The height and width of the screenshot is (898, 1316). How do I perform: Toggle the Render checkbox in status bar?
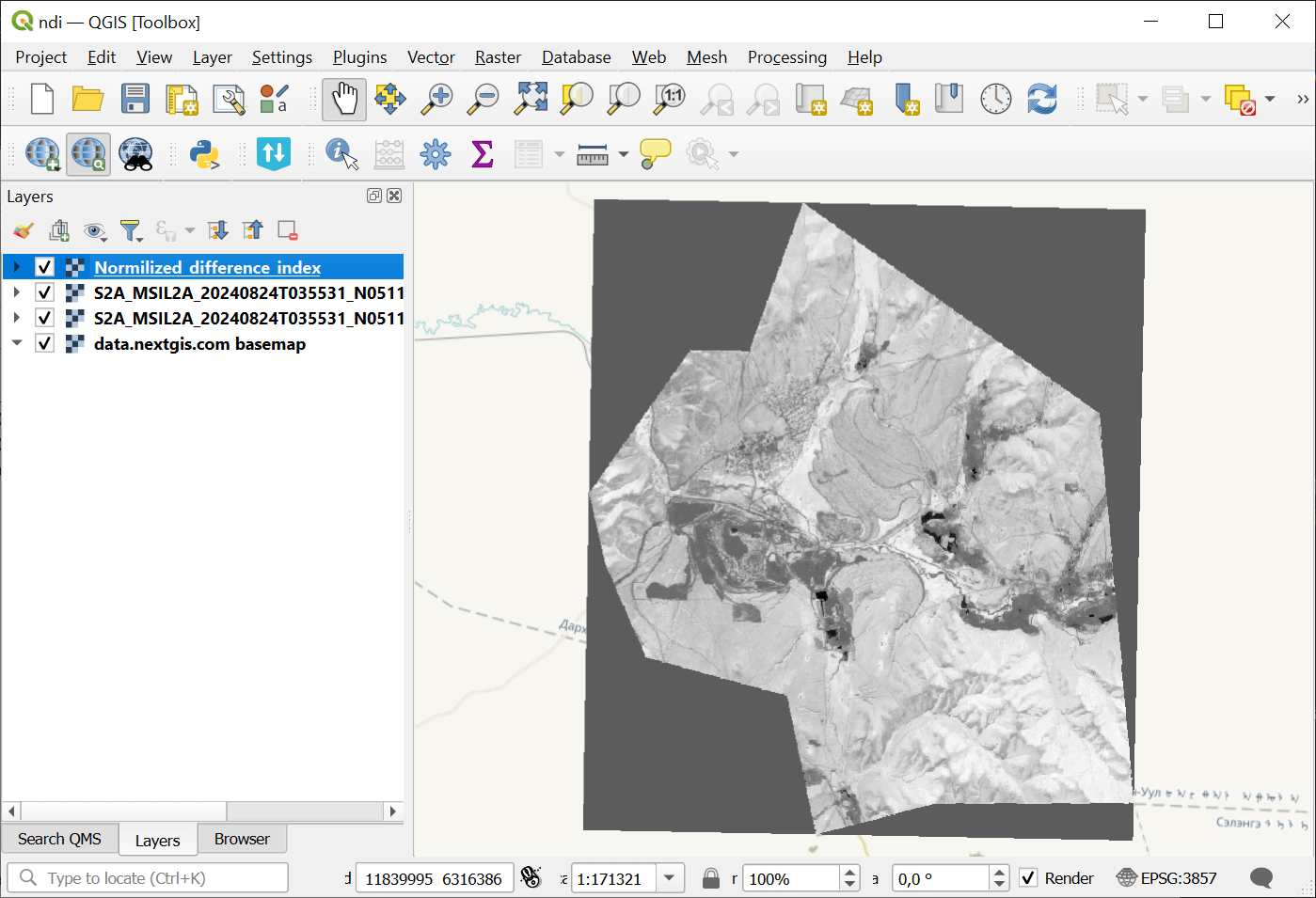[1028, 878]
